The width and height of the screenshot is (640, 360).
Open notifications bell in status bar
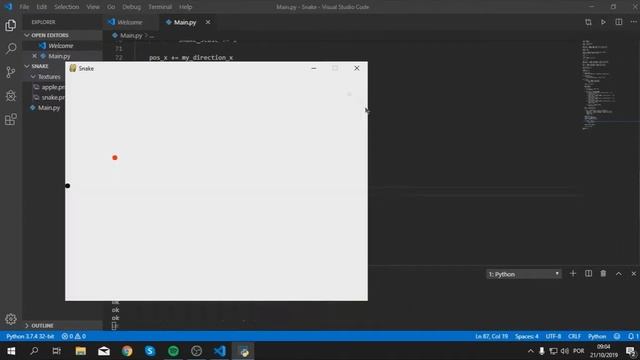632,336
